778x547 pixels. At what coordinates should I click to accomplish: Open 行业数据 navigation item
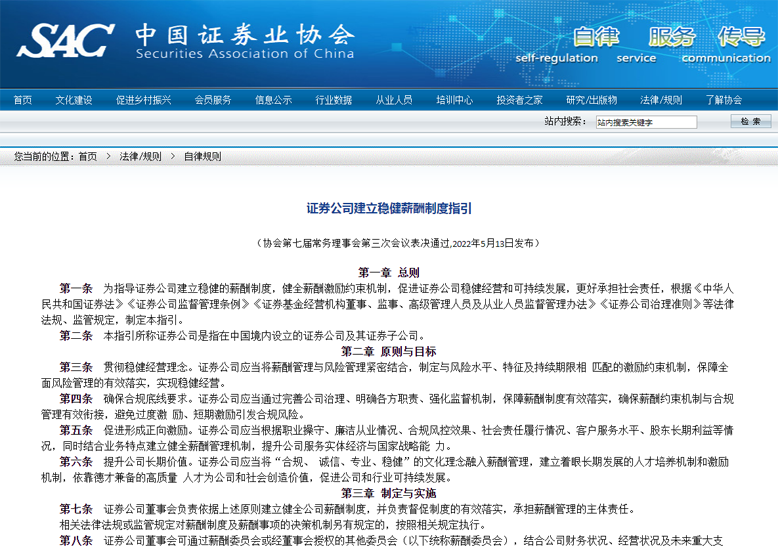pos(334,100)
